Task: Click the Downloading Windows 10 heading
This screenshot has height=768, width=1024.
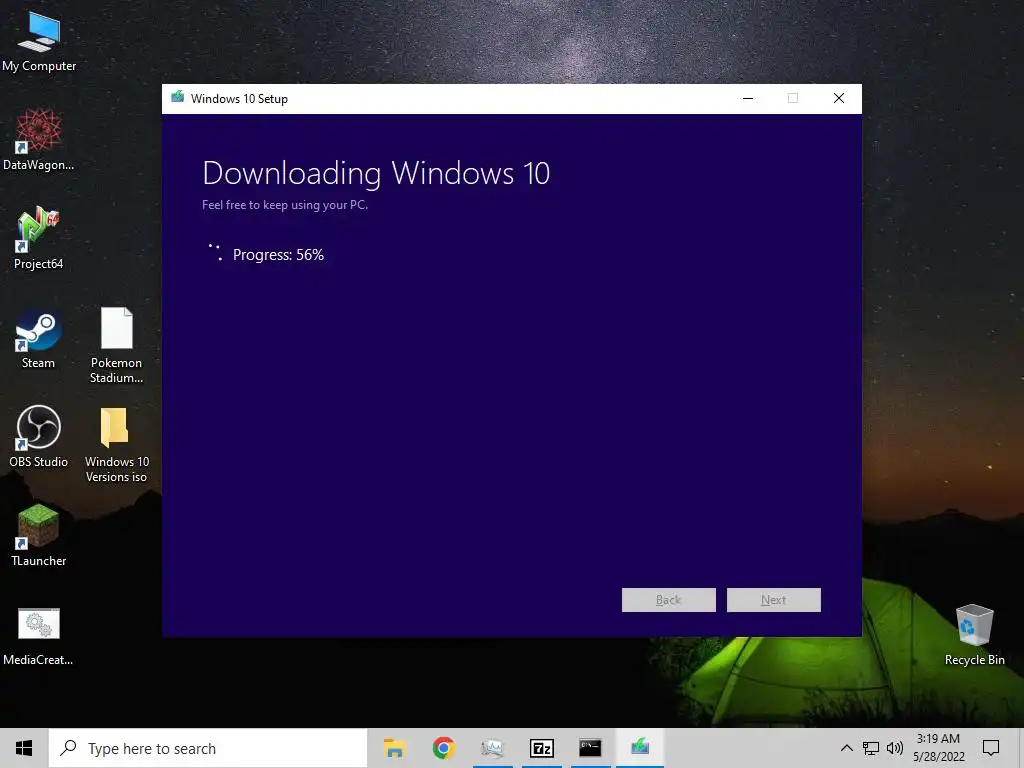Action: click(376, 174)
